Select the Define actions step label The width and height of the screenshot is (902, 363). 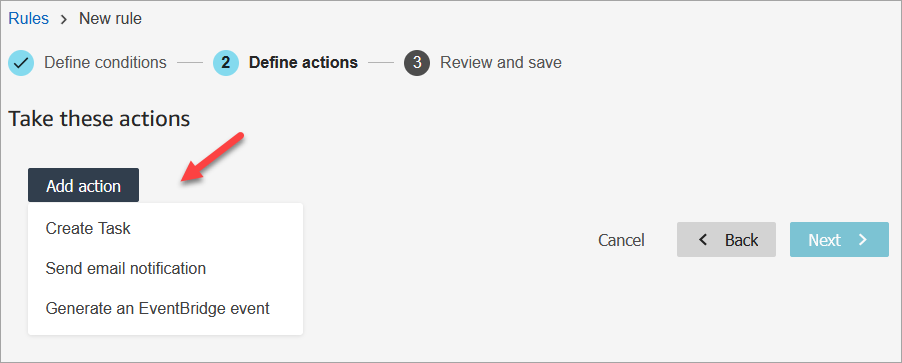[303, 62]
